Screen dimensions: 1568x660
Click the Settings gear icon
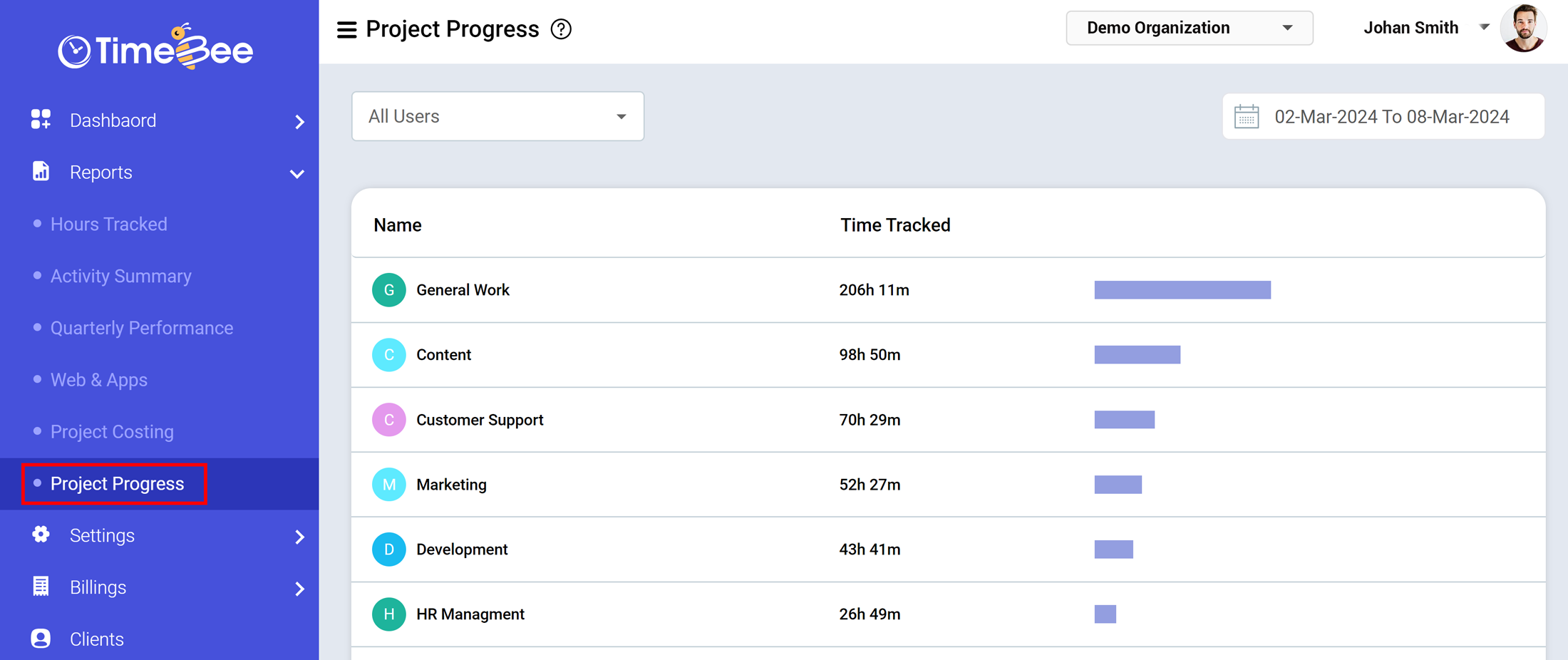(41, 535)
